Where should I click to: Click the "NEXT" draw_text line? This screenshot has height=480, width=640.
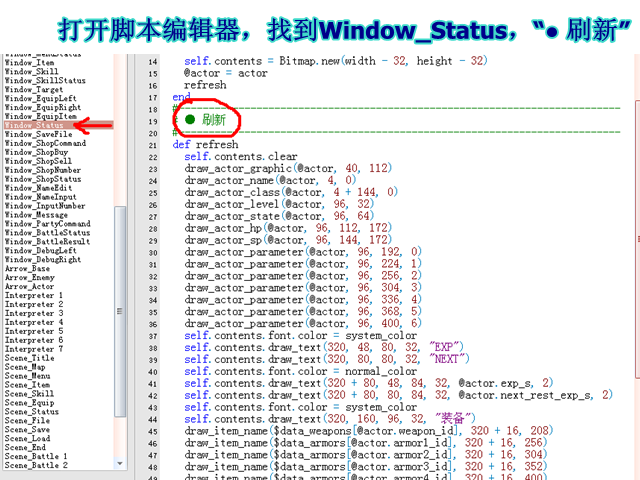click(x=327, y=360)
